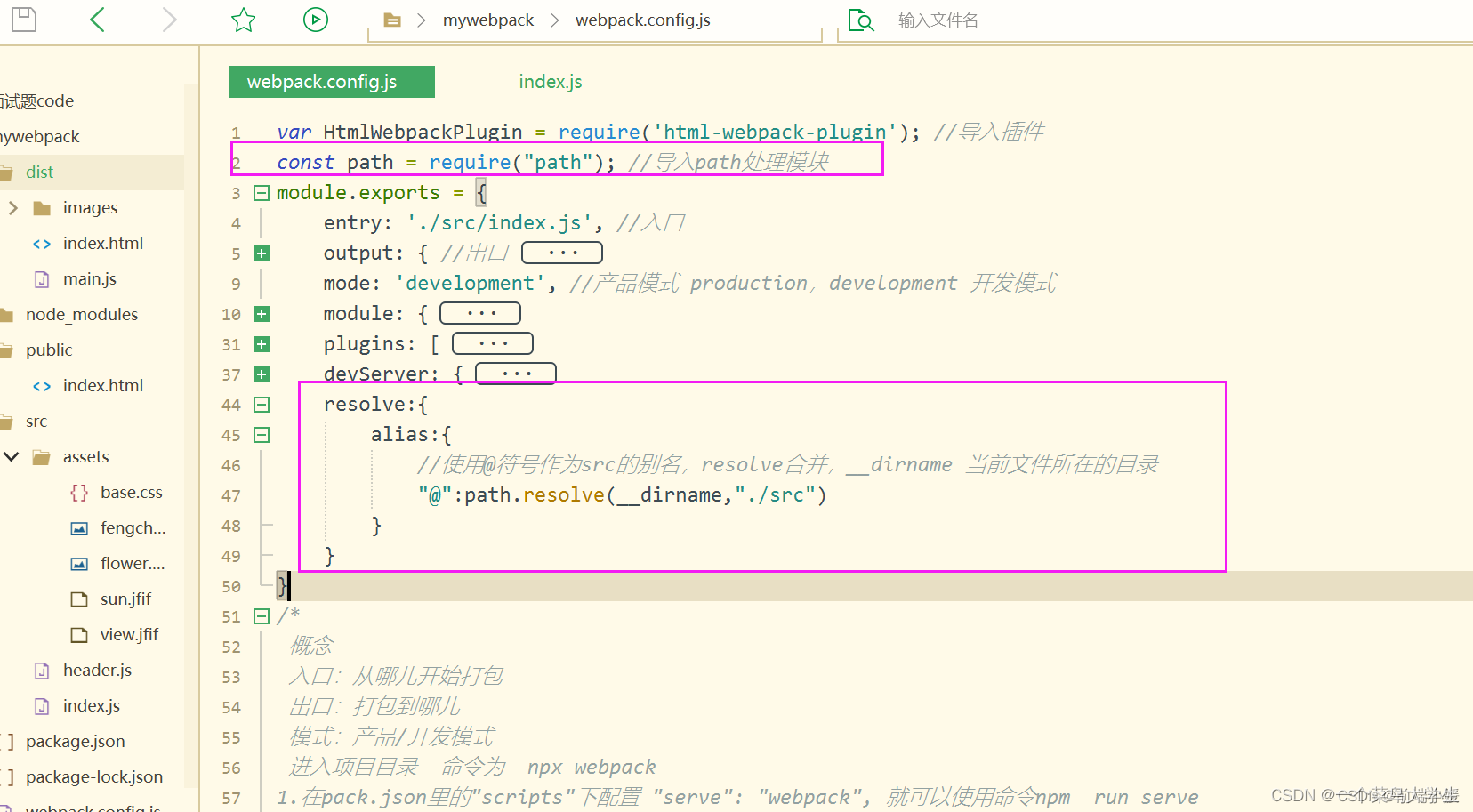Click the favorite star icon
This screenshot has height=812, width=1473.
tap(243, 20)
